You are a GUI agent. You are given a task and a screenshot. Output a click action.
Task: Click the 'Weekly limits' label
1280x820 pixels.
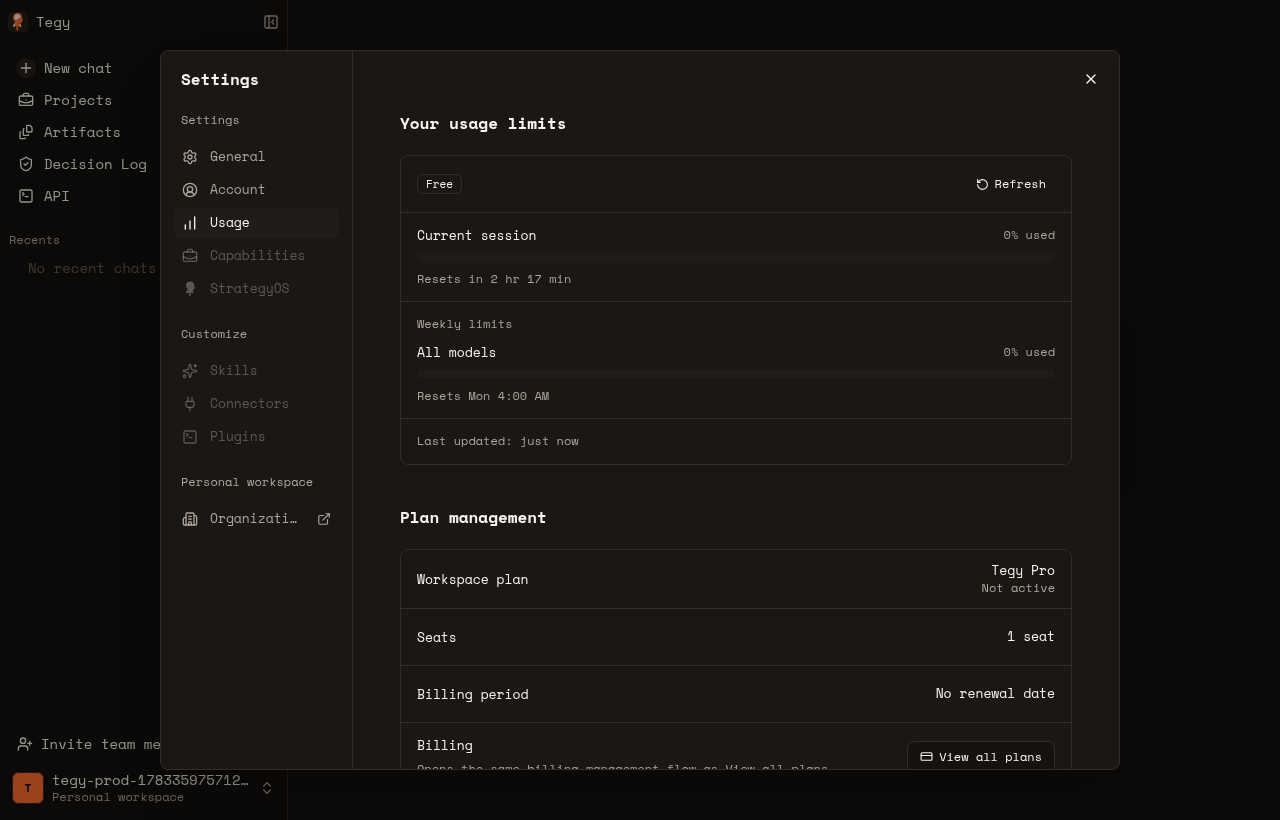(464, 324)
